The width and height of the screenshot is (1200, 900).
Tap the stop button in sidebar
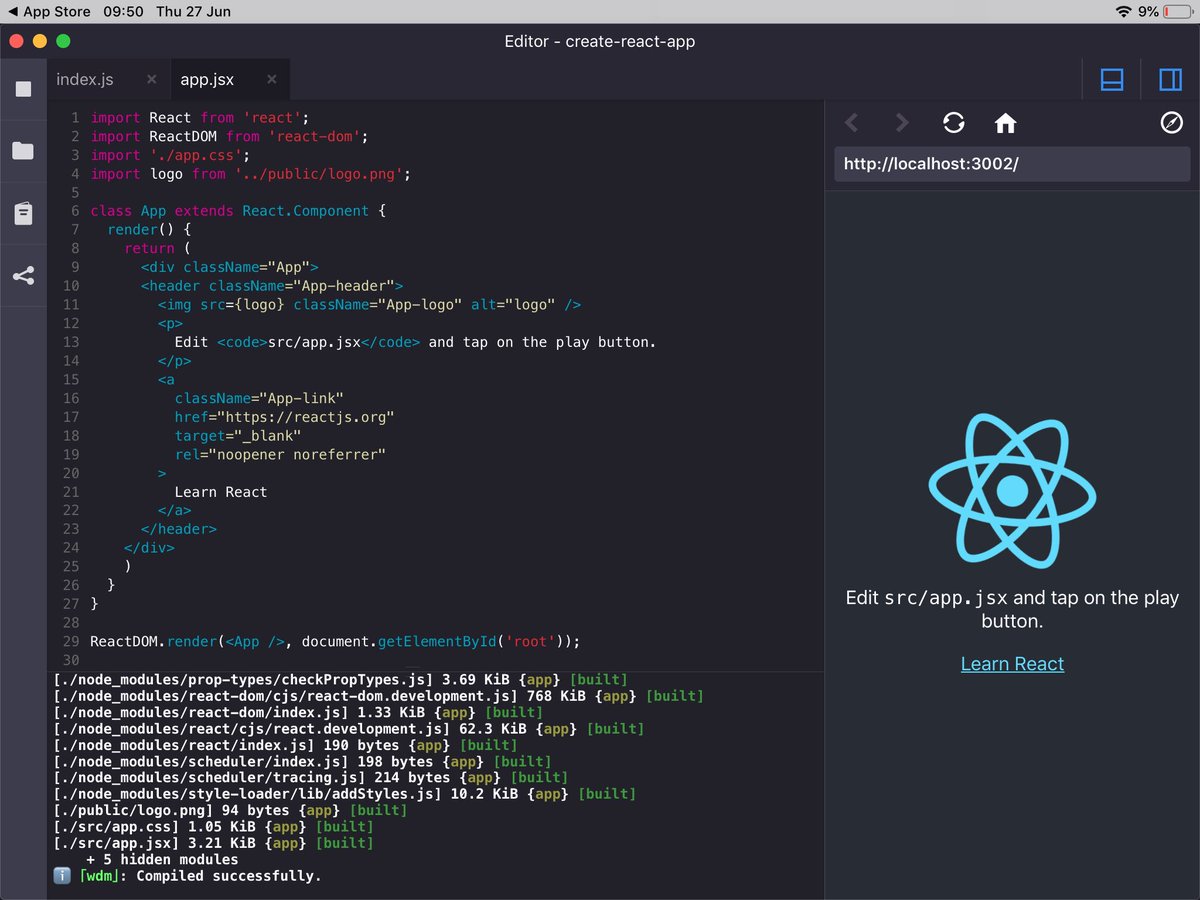pyautogui.click(x=23, y=89)
